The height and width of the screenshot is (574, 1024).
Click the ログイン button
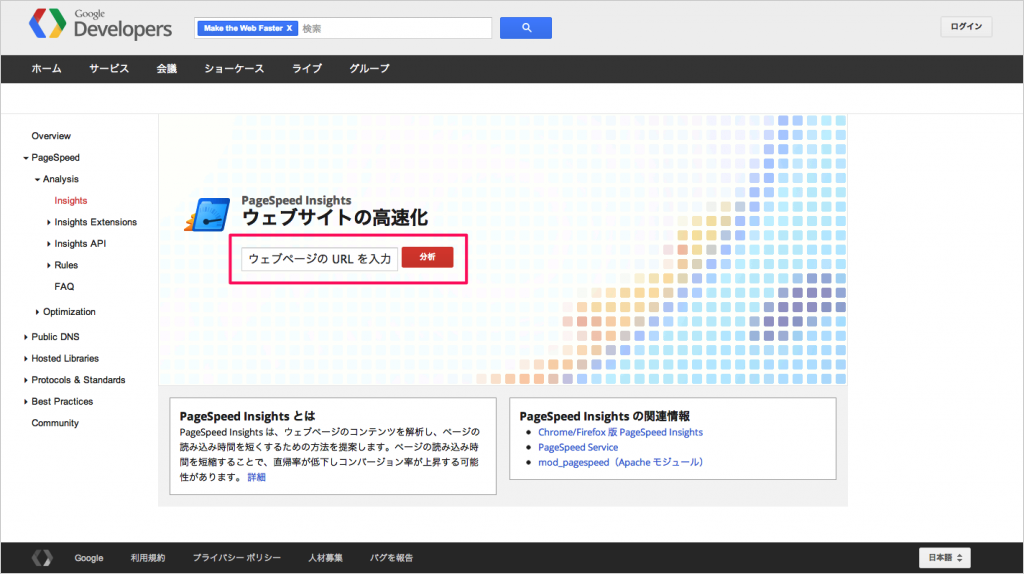coord(966,27)
